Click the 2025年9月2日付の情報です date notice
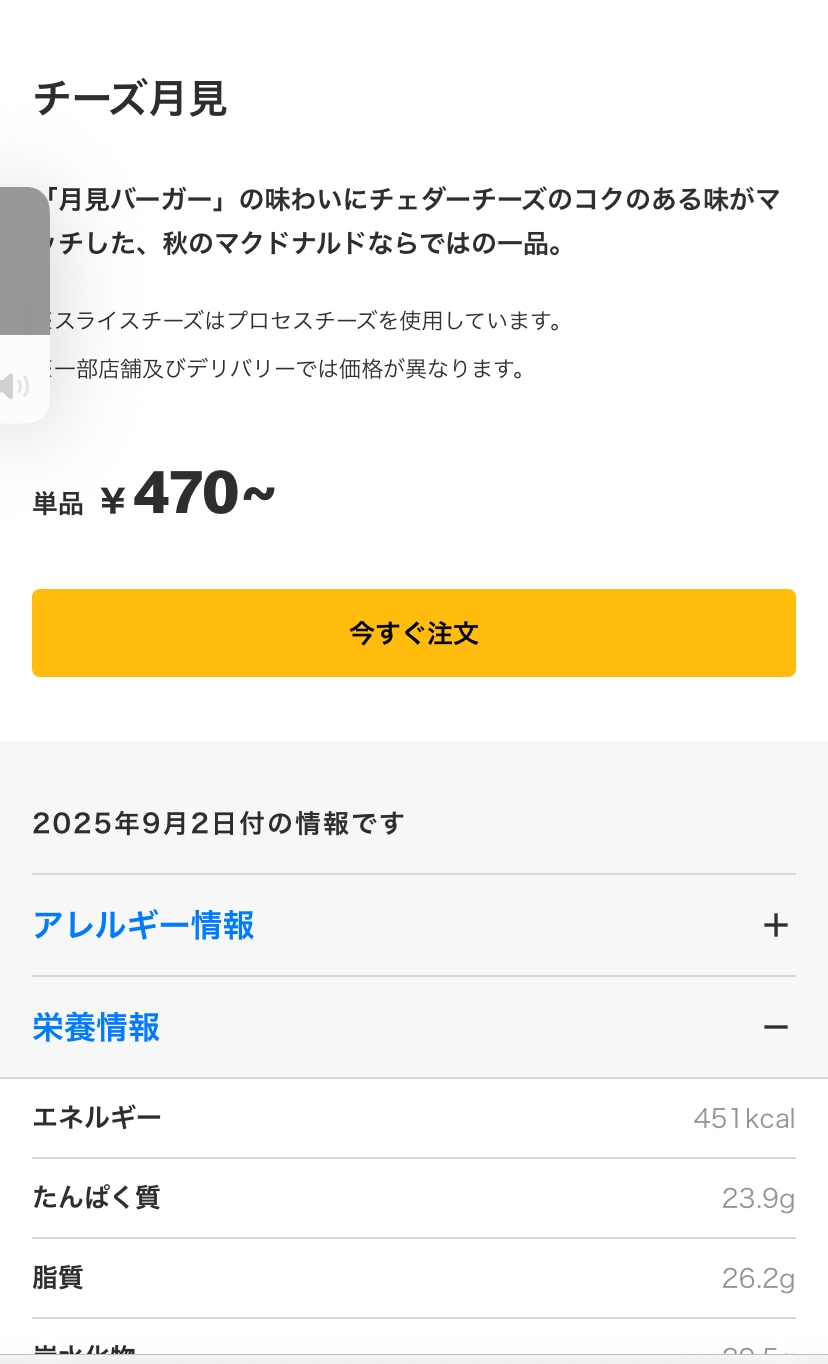828x1364 pixels. pos(218,823)
